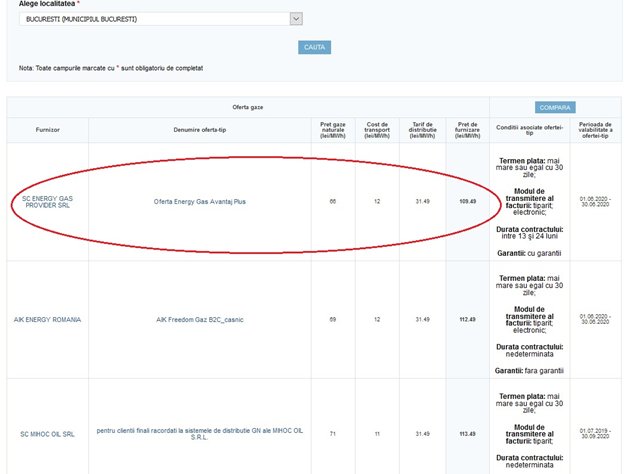Click the Denumire oferta-tip column header
Viewport: 624px width, 474px height.
[199, 129]
